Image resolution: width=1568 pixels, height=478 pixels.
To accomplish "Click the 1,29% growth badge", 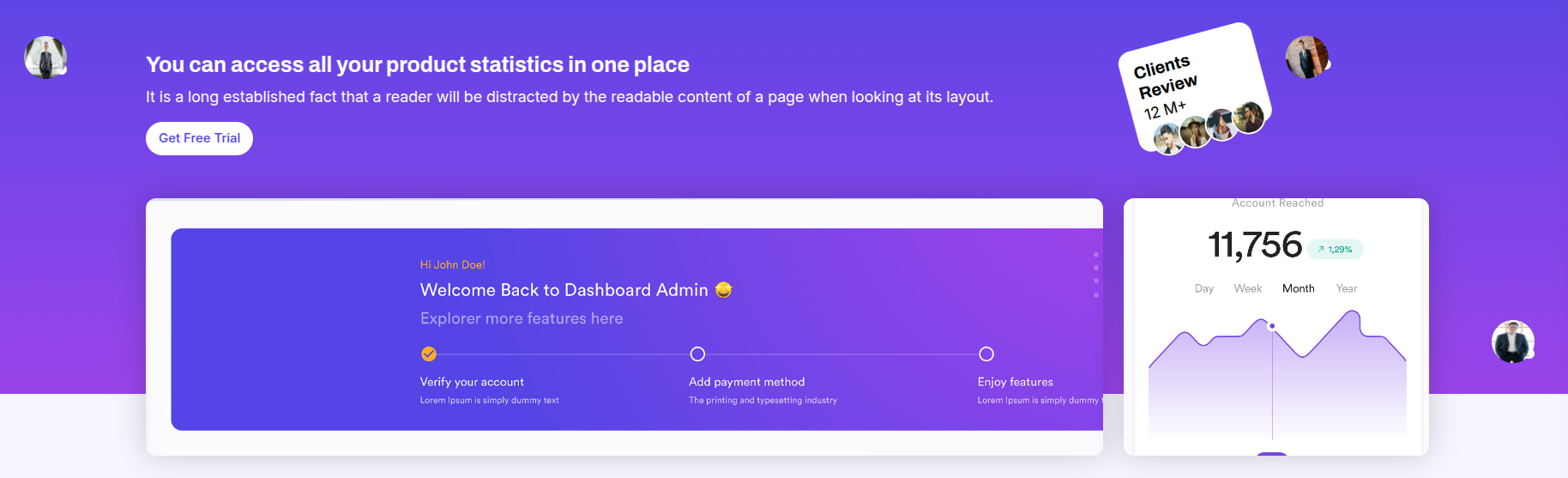I will pos(1336,249).
